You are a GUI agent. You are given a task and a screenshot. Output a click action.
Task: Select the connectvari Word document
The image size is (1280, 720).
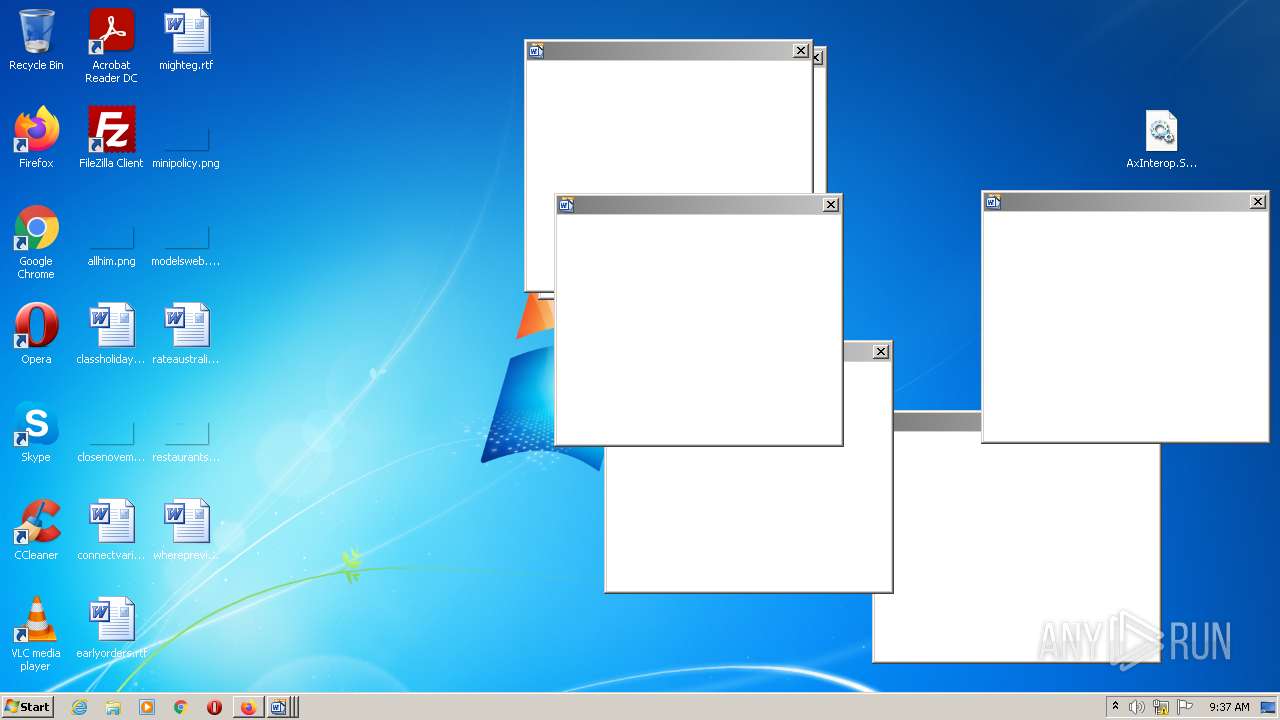[x=111, y=530]
